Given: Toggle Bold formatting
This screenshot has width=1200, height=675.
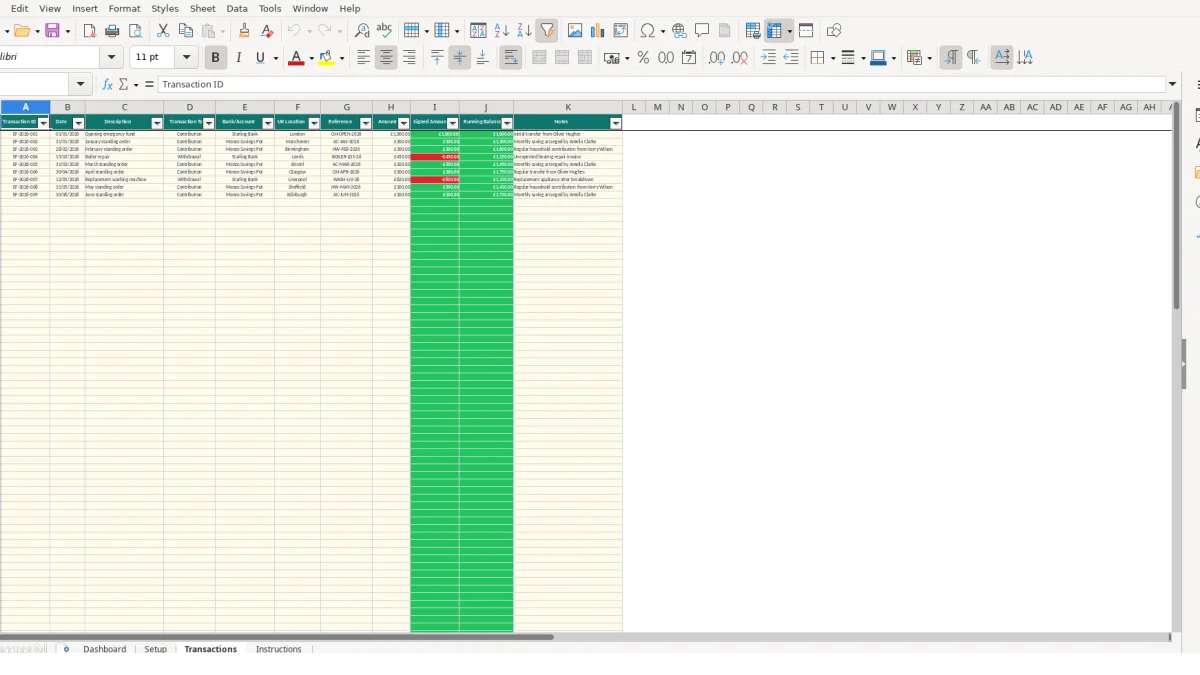Looking at the screenshot, I should (x=215, y=58).
